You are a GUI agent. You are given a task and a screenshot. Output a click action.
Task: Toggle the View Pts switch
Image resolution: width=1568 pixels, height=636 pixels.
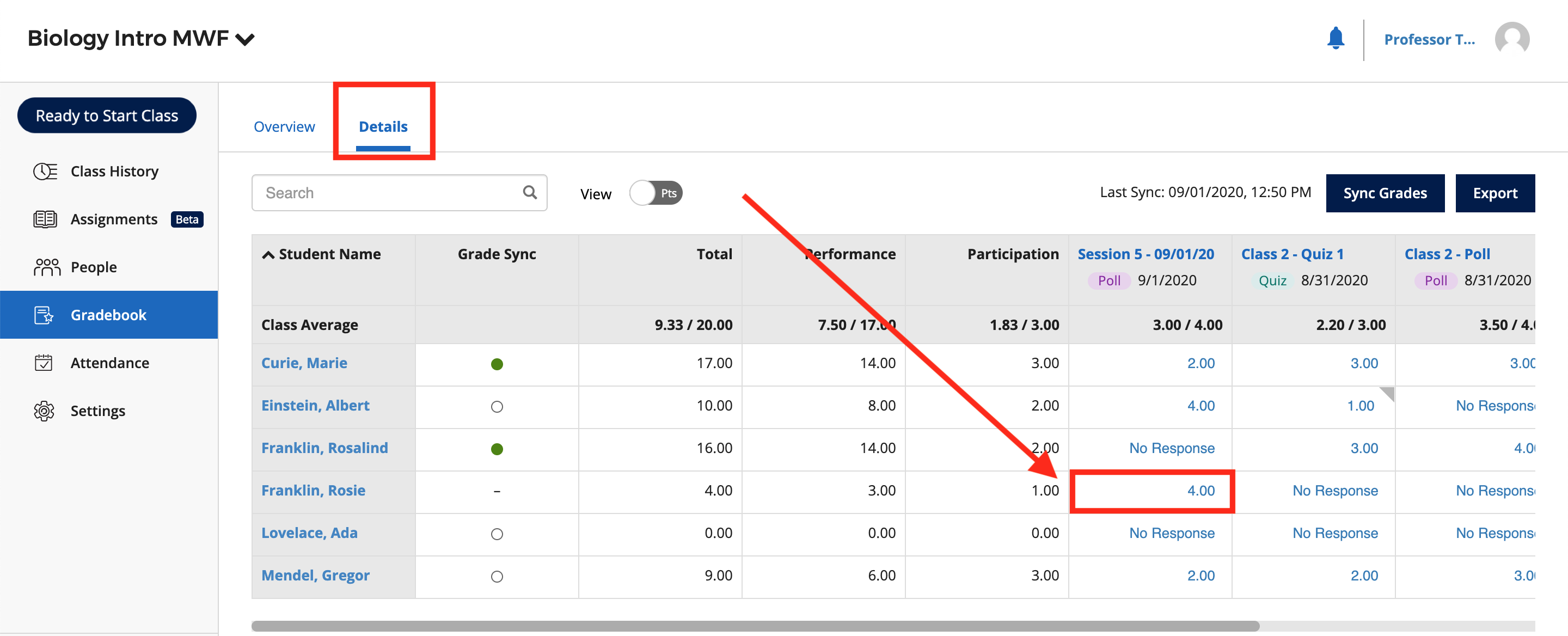pyautogui.click(x=656, y=192)
